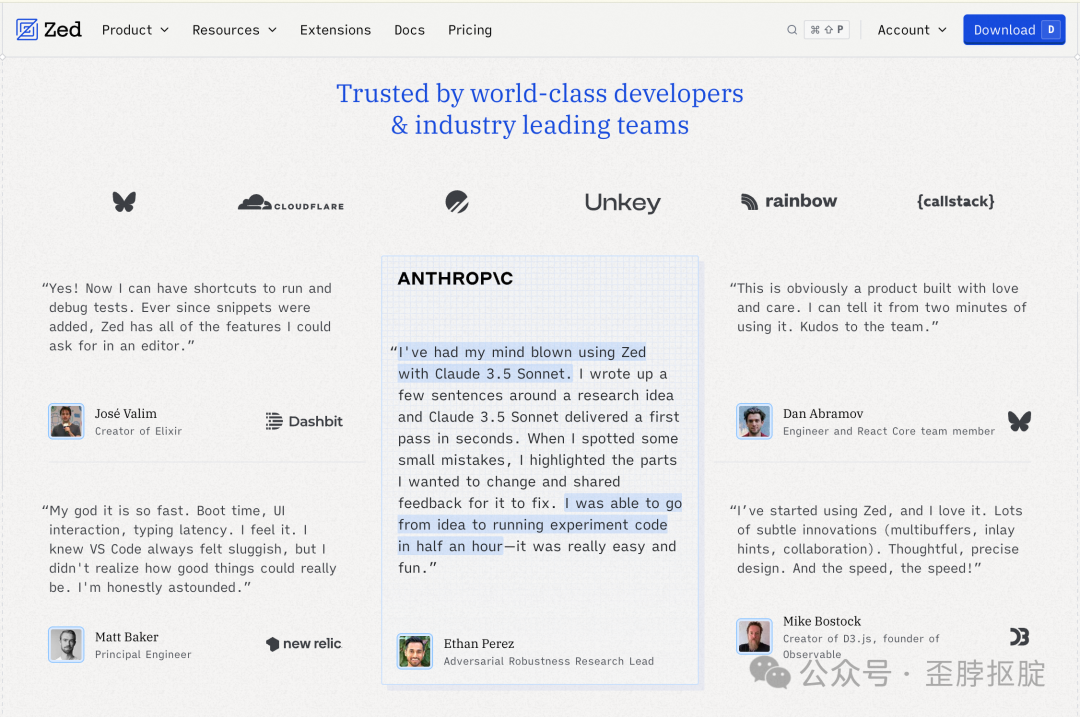Click highlighted 'with Claude 3.5 Sonnet.' text
The height and width of the screenshot is (717, 1080).
tap(485, 373)
